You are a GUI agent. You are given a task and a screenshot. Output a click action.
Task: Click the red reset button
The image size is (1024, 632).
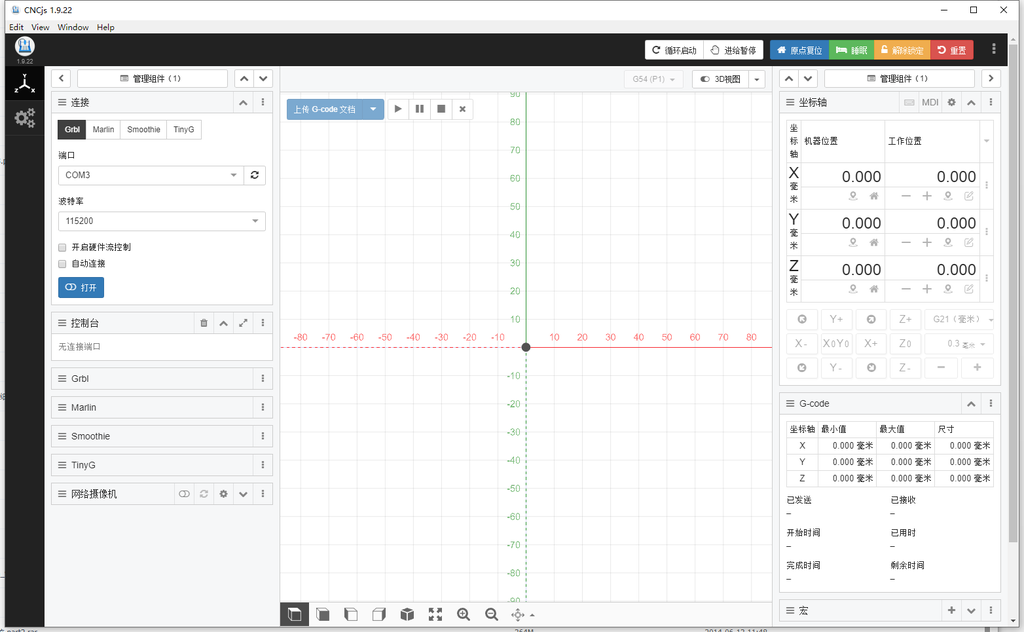(x=952, y=50)
